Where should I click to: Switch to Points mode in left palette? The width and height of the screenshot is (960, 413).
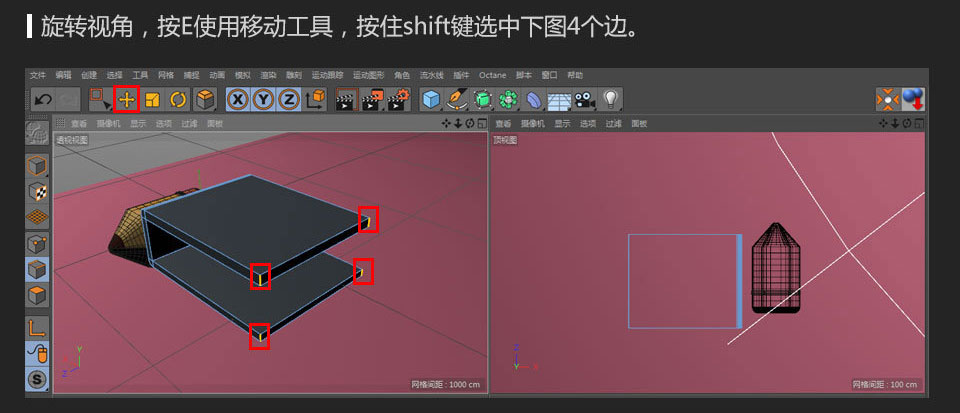[37, 244]
